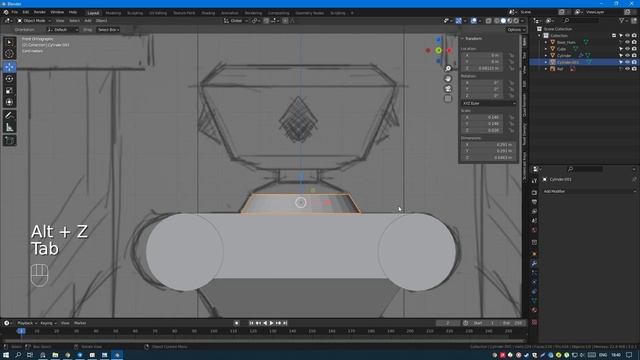The width and height of the screenshot is (640, 360).
Task: Activate the Transform tool
Action: [x=9, y=102]
